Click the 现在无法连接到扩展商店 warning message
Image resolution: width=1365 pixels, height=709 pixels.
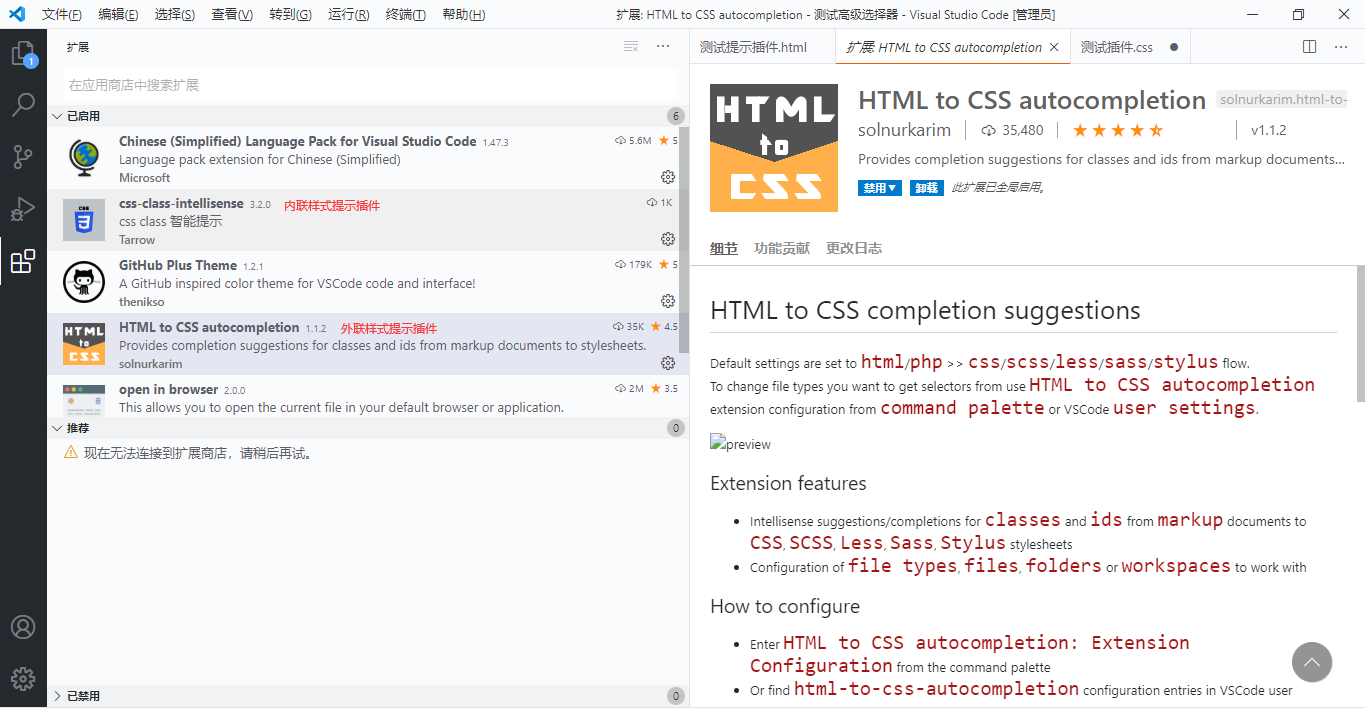point(198,453)
